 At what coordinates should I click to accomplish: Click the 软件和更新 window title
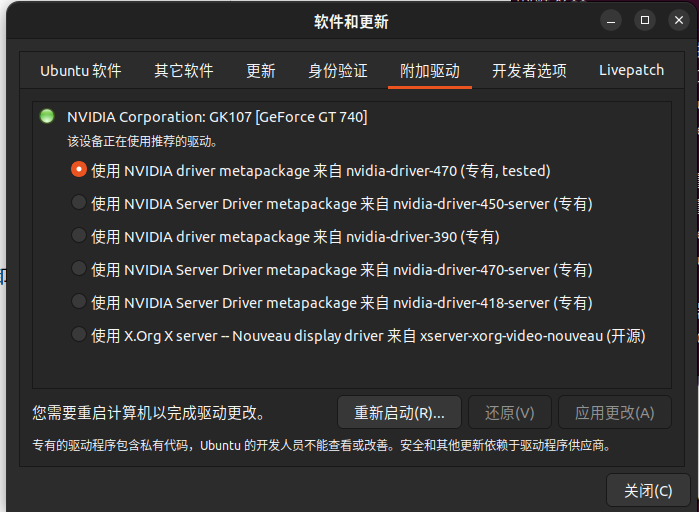[x=351, y=21]
